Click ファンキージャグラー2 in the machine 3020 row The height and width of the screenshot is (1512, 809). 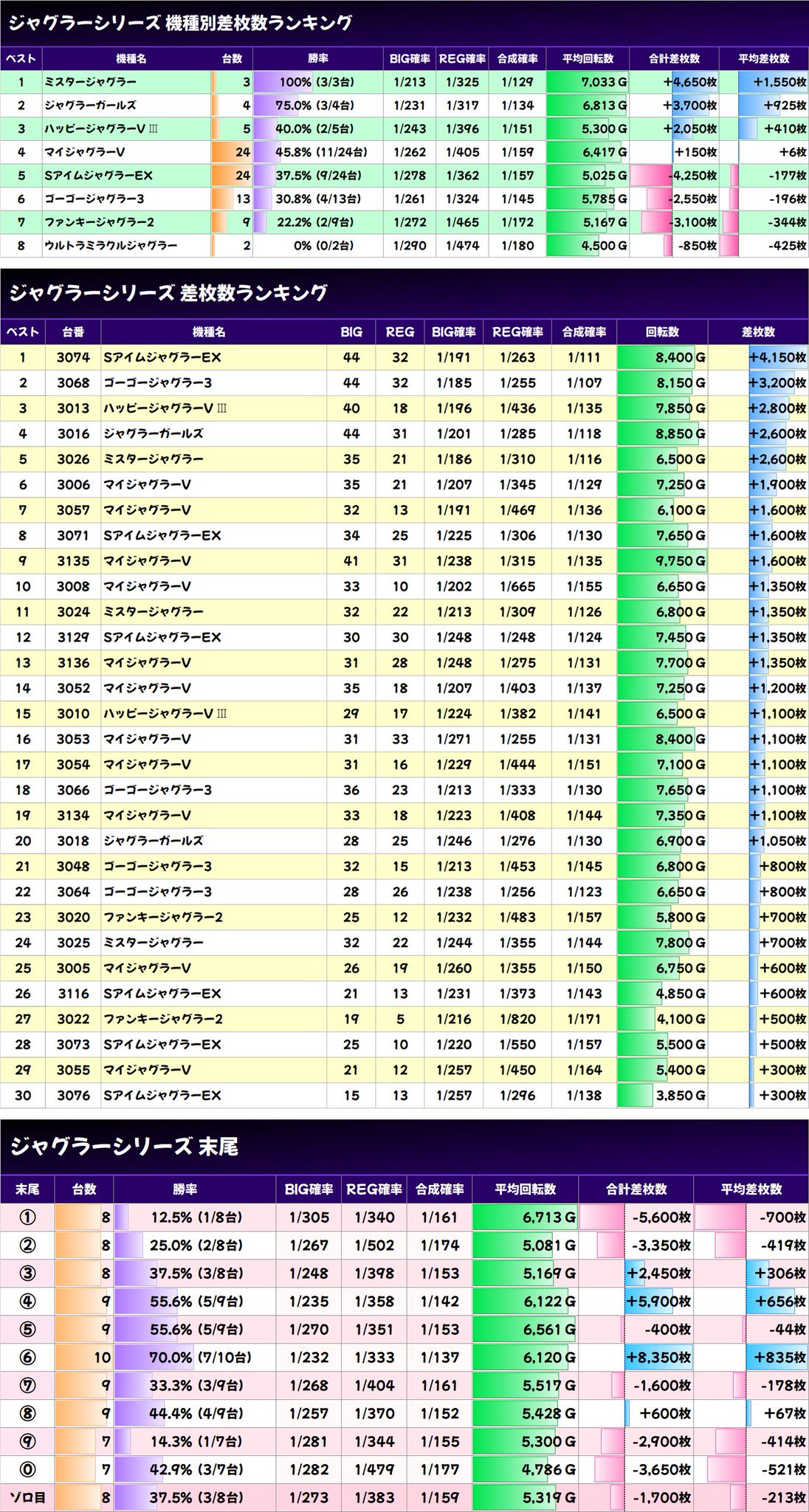163,917
